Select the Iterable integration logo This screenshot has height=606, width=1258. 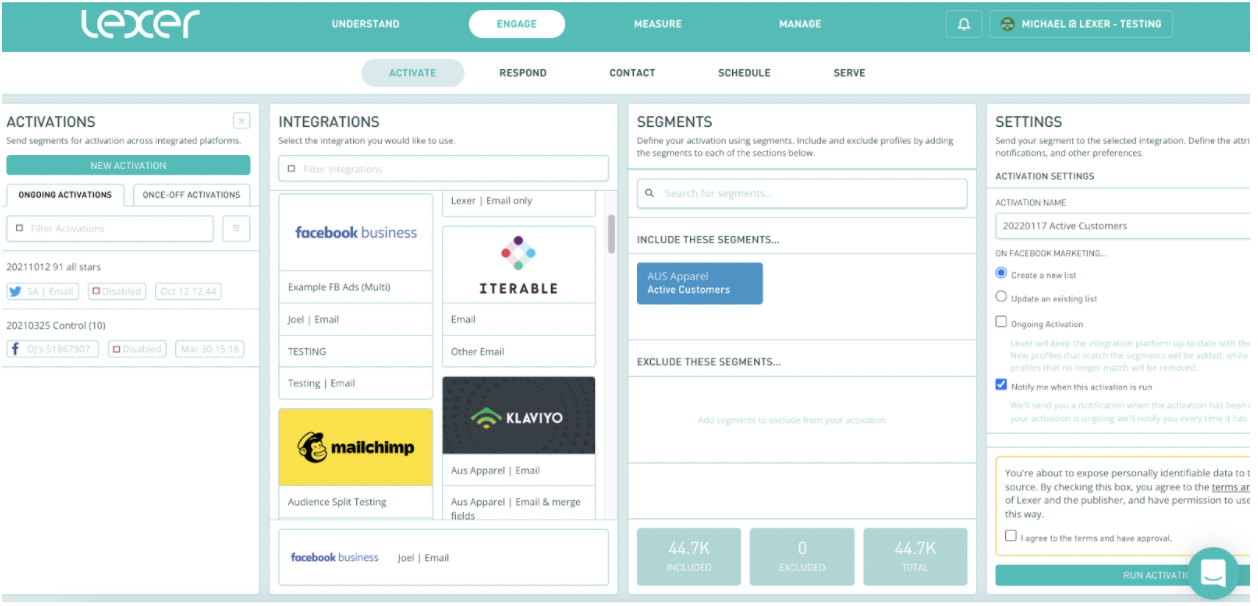tap(518, 264)
